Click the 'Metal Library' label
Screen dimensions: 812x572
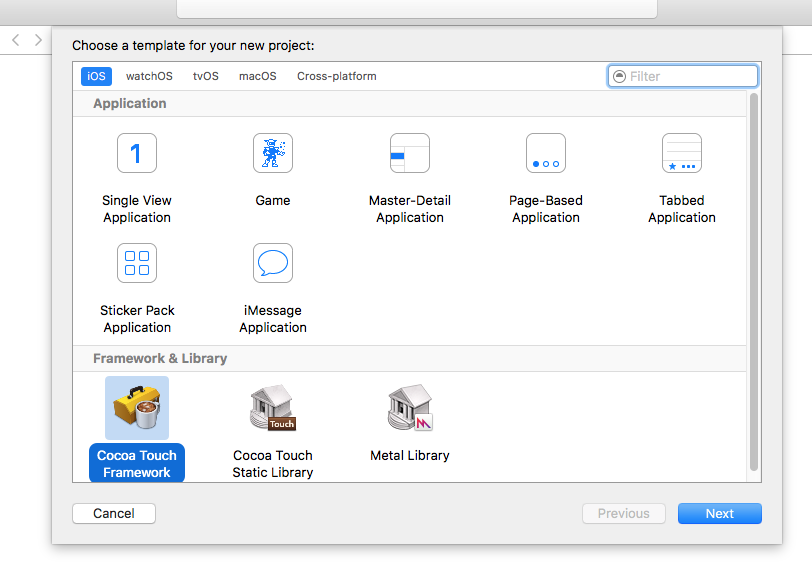click(410, 456)
